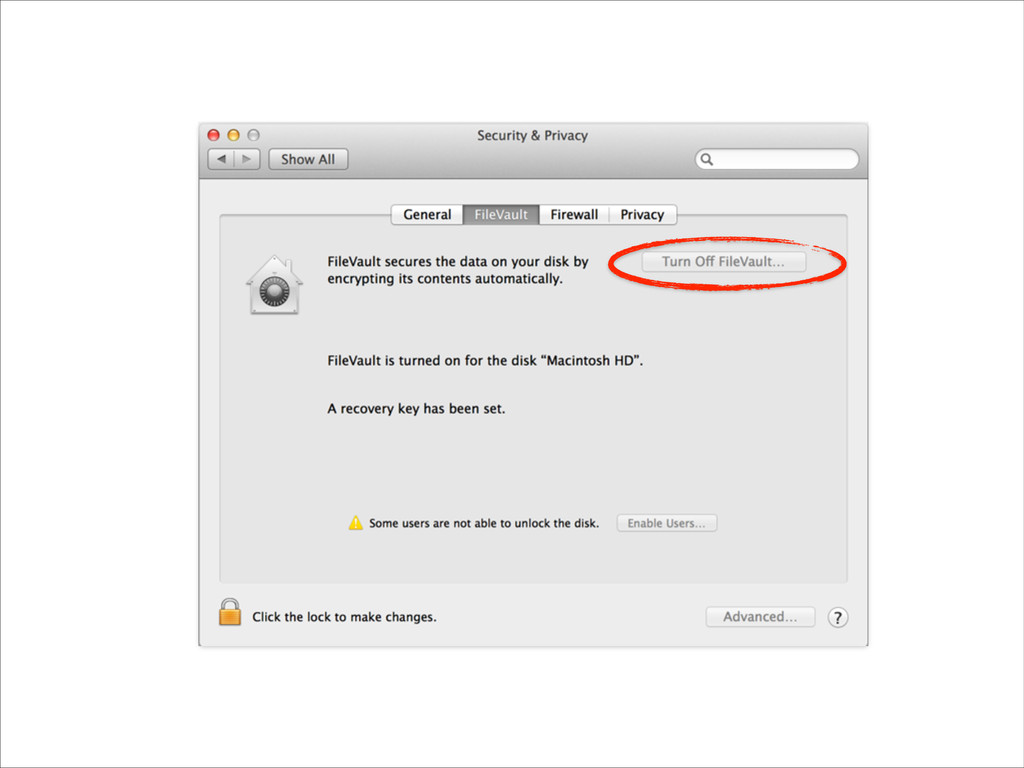The width and height of the screenshot is (1024, 768).
Task: Click the gray zoom window button
Action: tap(253, 135)
